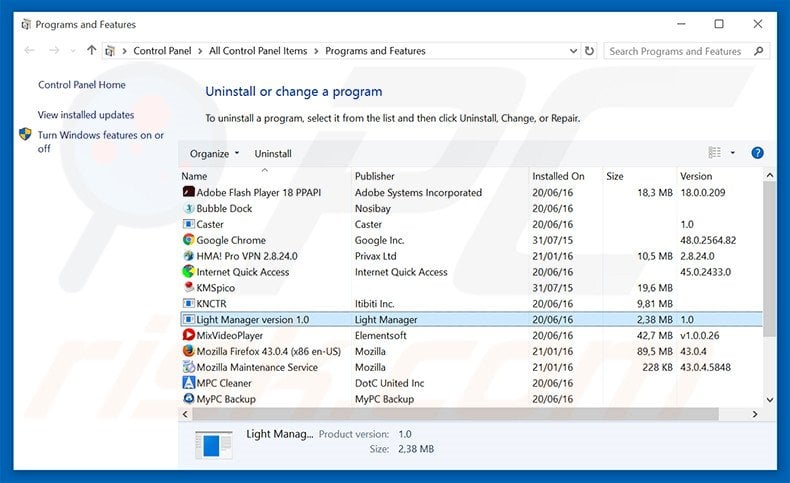790x483 pixels.
Task: Click the Mozilla Firefox program icon
Action: (x=188, y=351)
